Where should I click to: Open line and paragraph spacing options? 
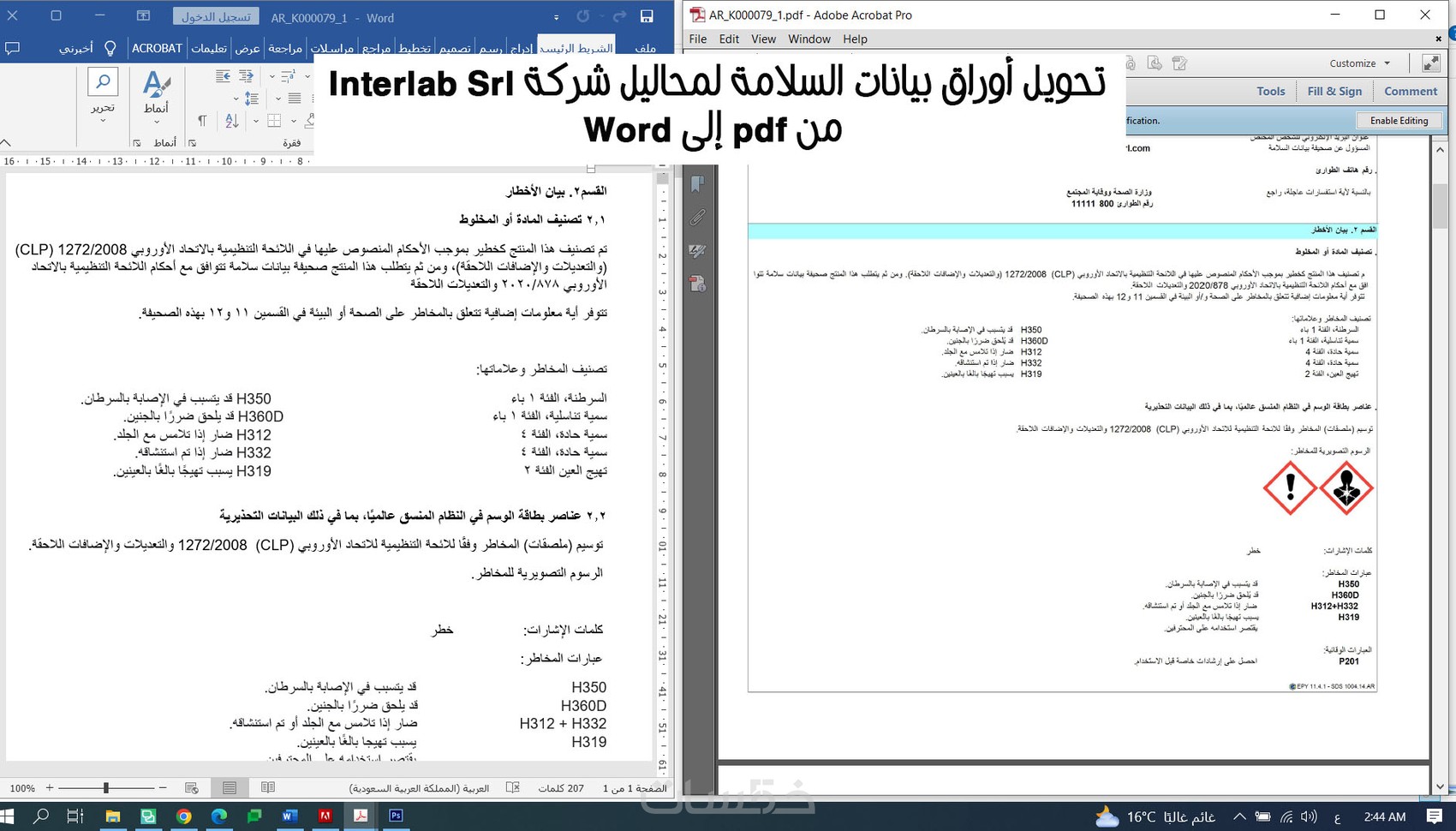pyautogui.click(x=252, y=99)
